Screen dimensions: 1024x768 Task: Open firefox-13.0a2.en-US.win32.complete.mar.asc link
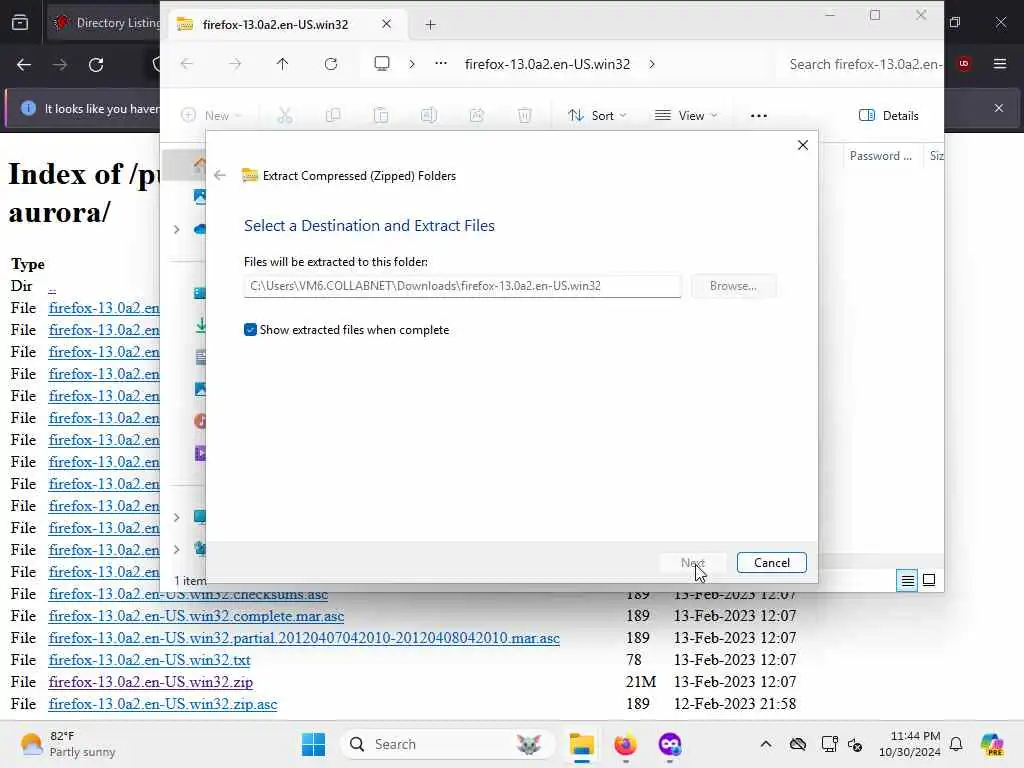tap(196, 616)
